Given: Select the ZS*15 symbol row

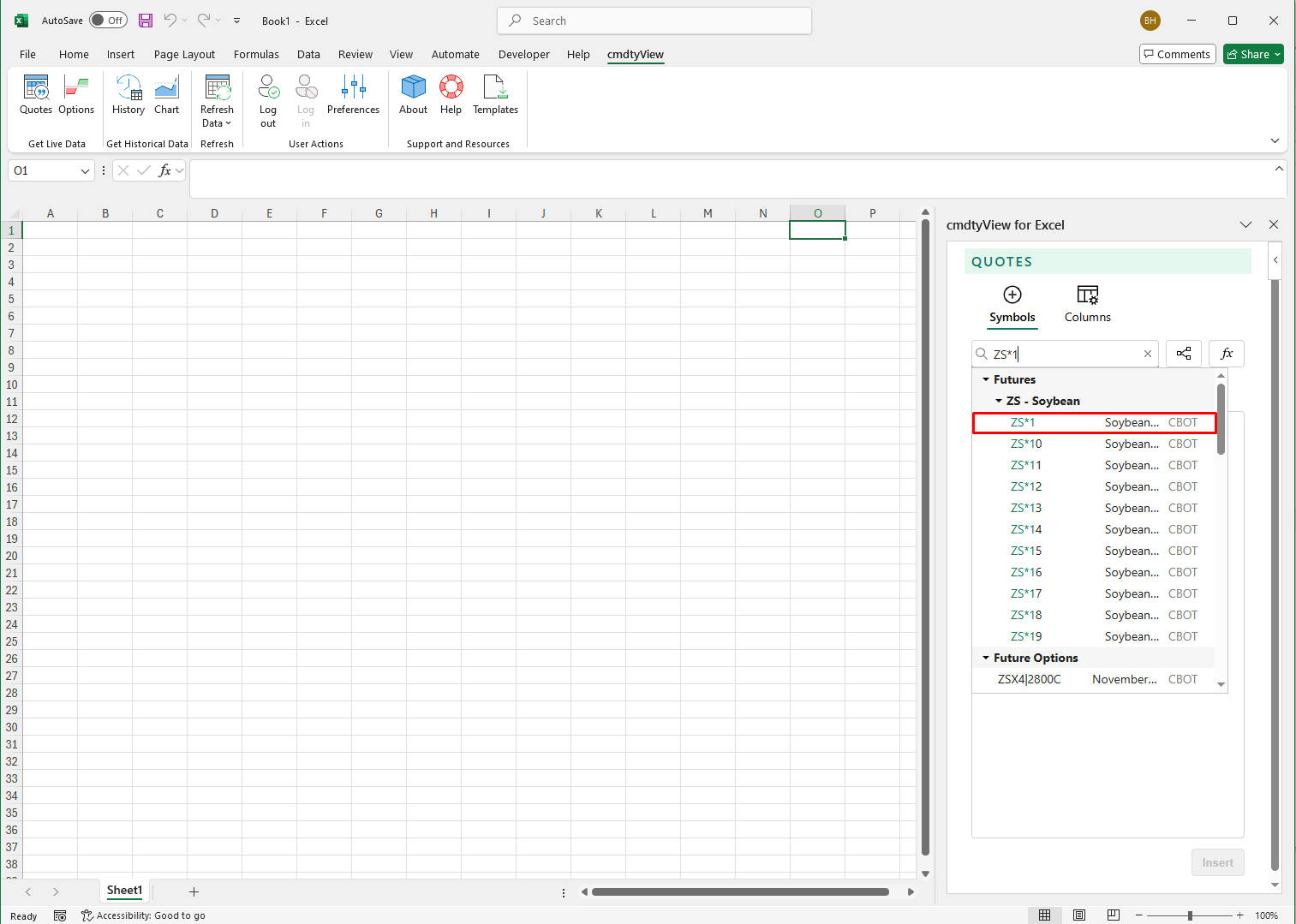Looking at the screenshot, I should click(1094, 551).
